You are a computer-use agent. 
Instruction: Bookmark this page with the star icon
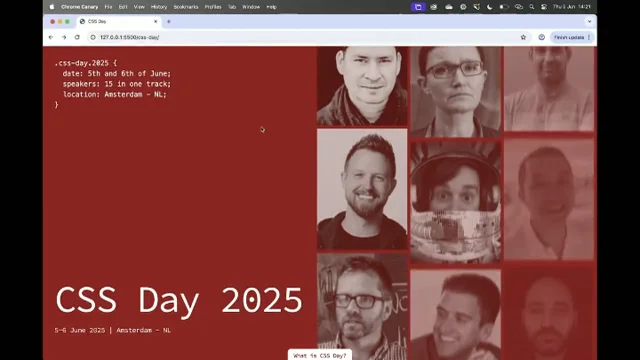coord(523,37)
